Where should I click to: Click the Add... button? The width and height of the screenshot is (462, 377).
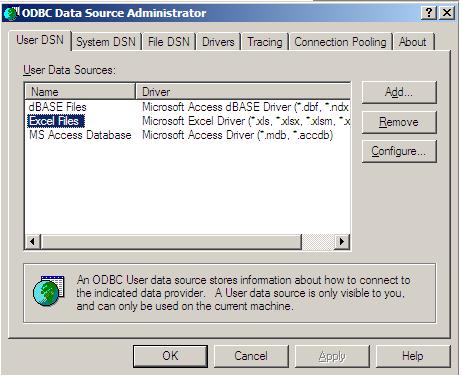[x=399, y=92]
